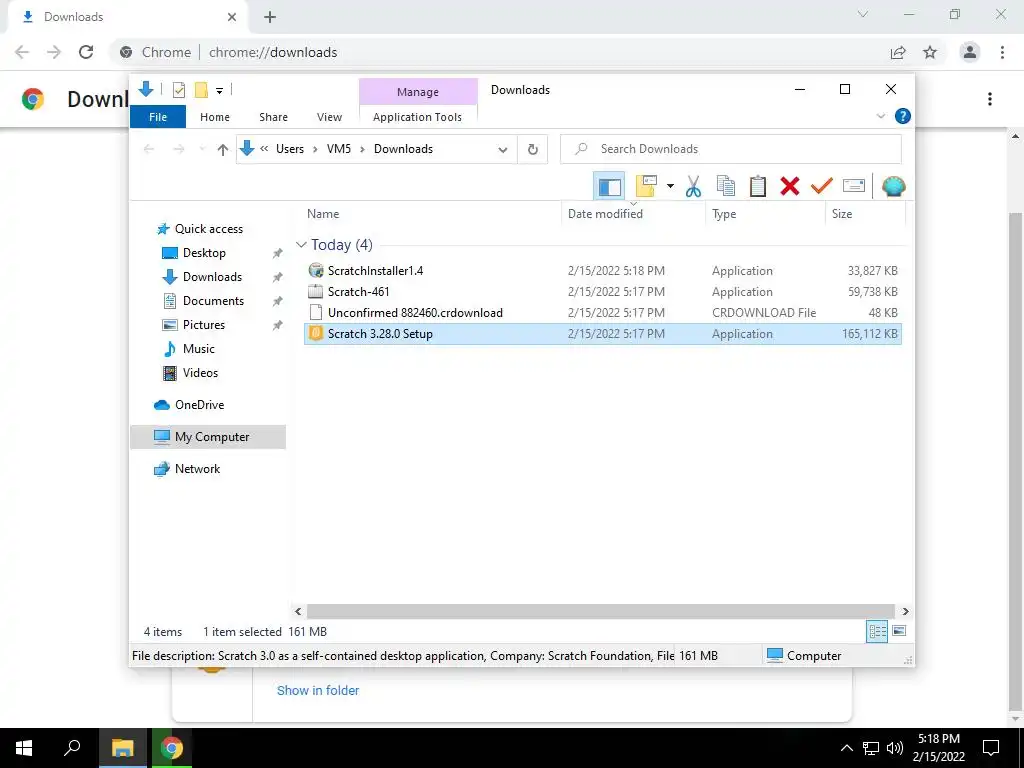The width and height of the screenshot is (1024, 768).
Task: Sort files by Name column
Action: pos(323,214)
